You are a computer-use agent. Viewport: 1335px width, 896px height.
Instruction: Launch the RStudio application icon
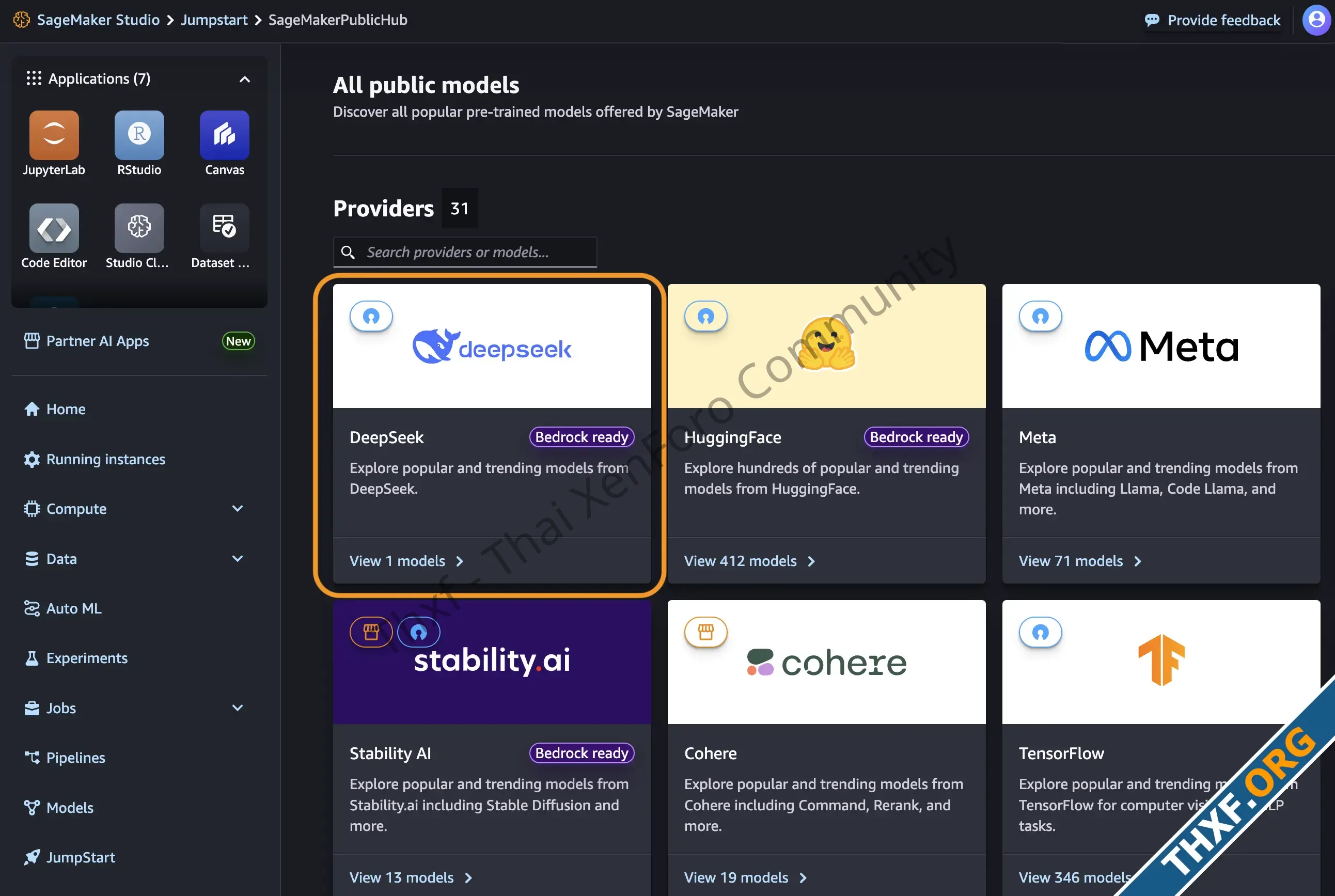(139, 135)
